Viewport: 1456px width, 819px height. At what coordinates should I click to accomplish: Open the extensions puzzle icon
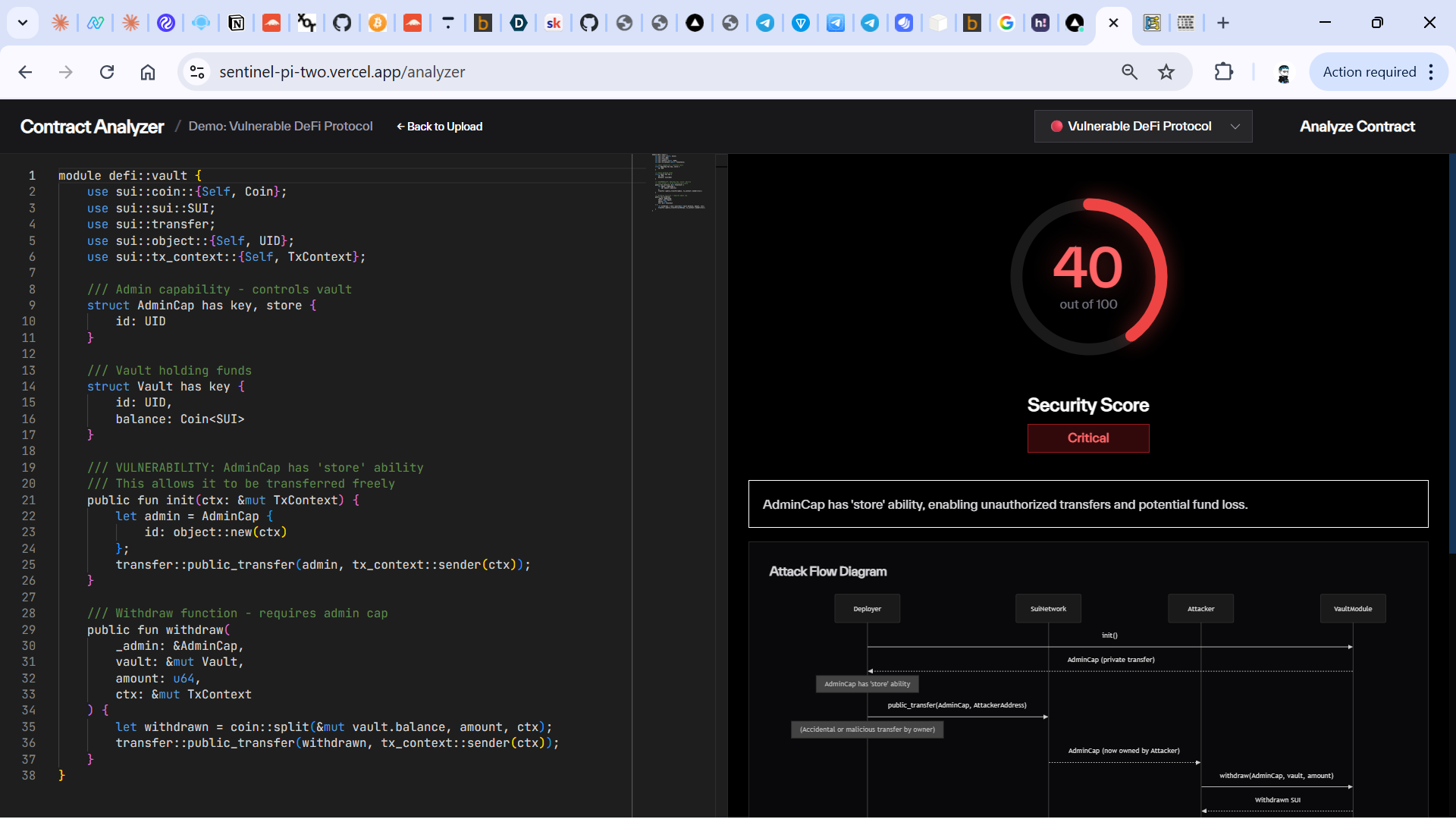click(1223, 72)
